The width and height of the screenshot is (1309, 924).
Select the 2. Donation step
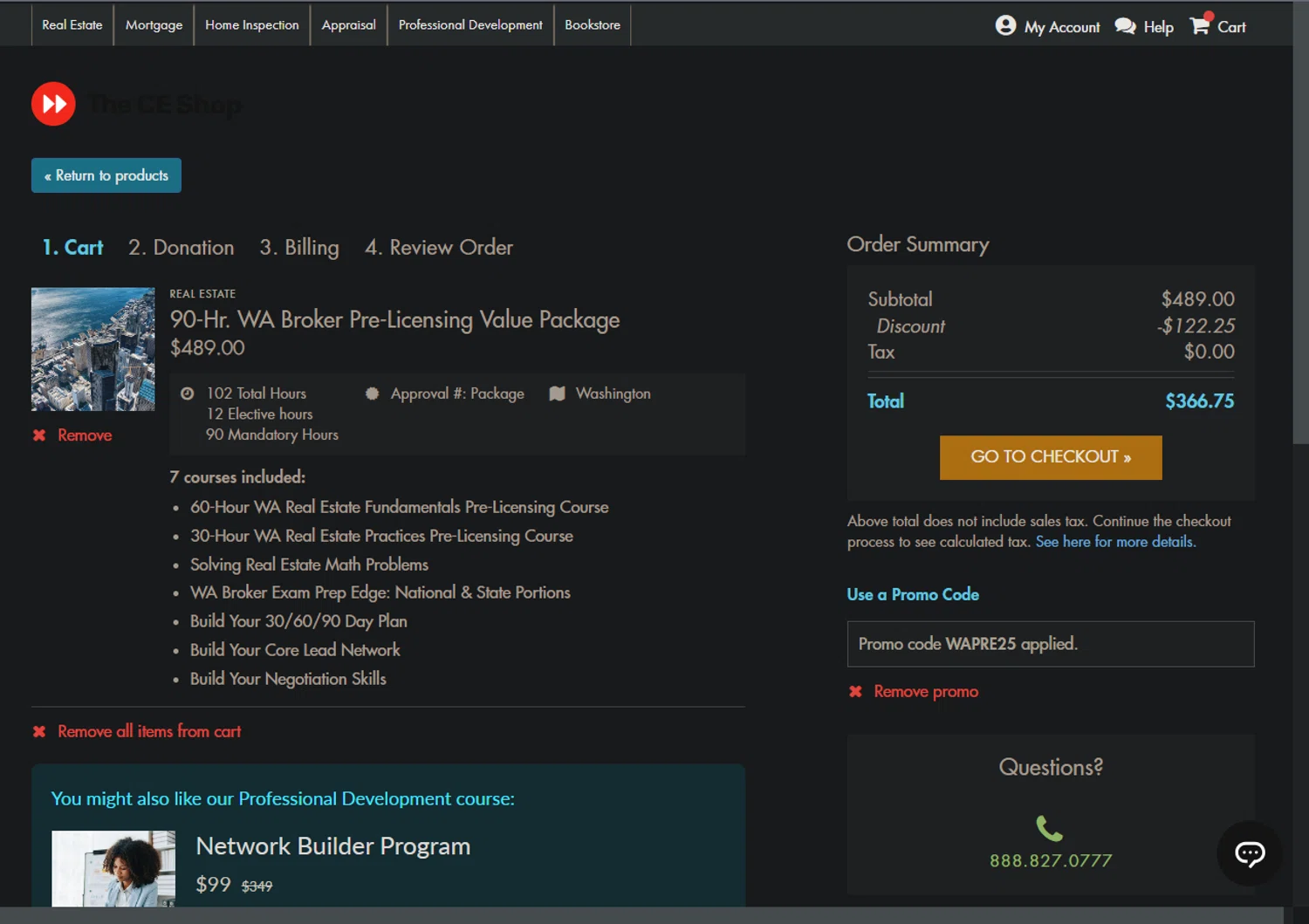181,247
